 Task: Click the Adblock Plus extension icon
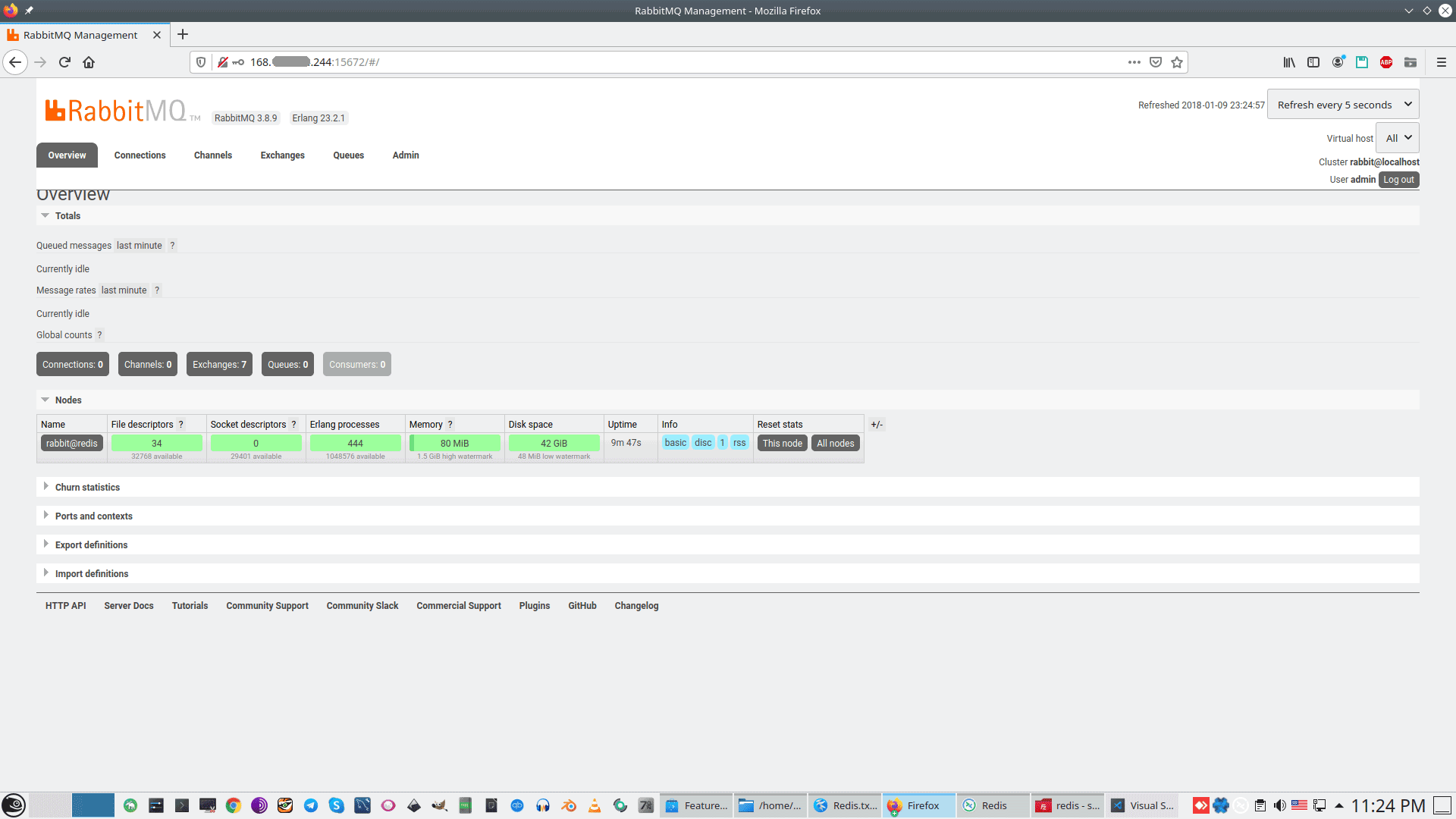click(x=1385, y=62)
